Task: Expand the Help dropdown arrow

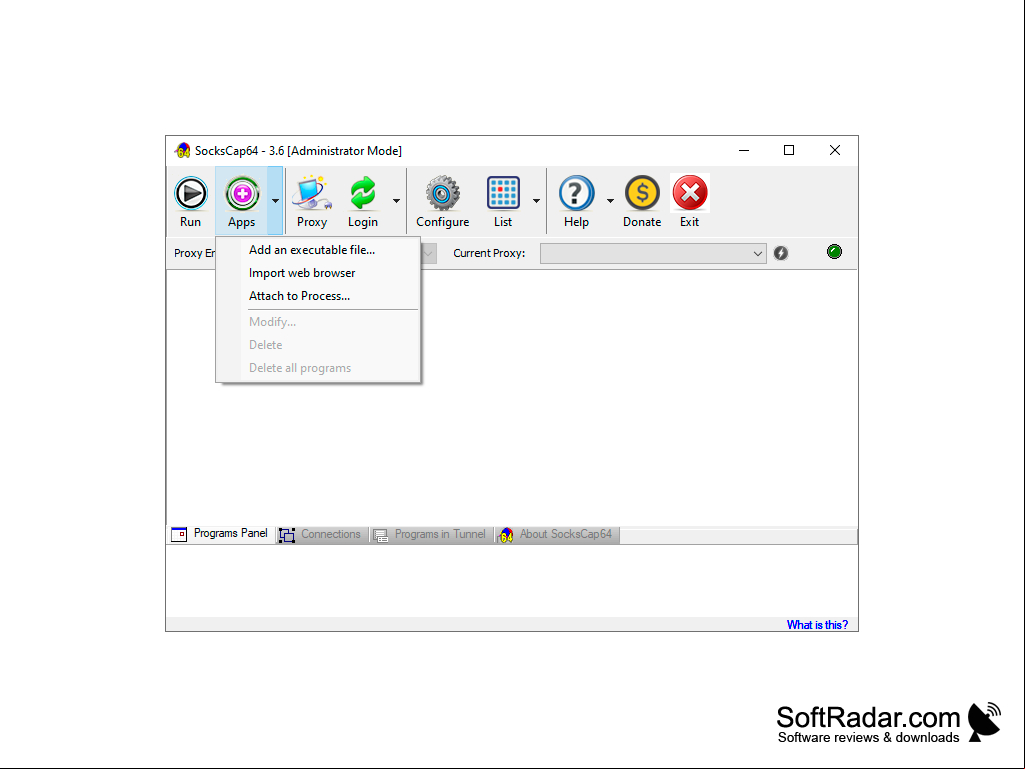Action: coord(610,201)
